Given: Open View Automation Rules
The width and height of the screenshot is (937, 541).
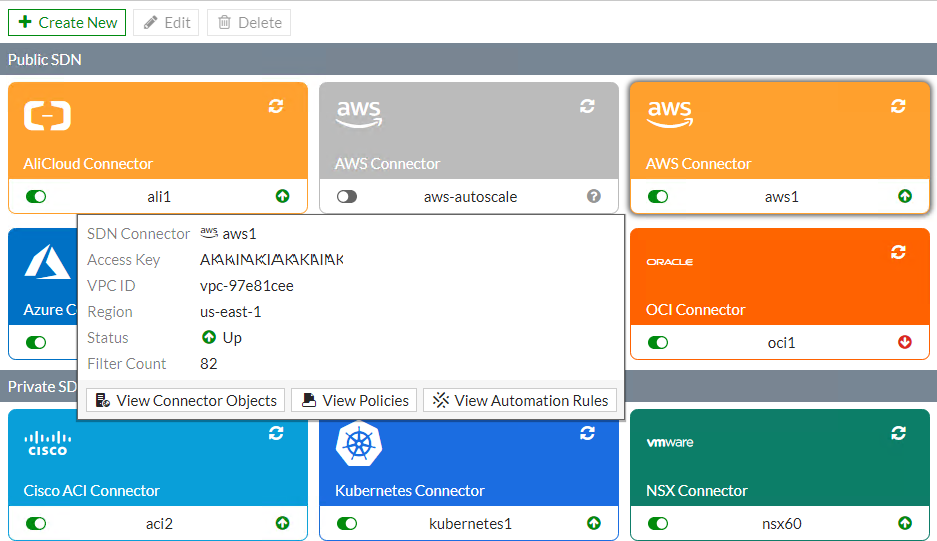Looking at the screenshot, I should 520,400.
